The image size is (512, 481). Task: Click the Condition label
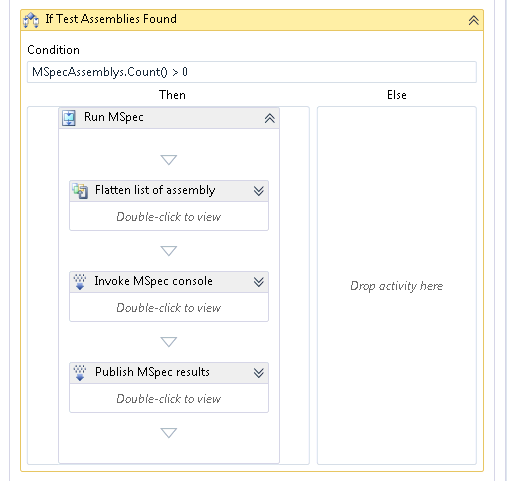click(53, 50)
